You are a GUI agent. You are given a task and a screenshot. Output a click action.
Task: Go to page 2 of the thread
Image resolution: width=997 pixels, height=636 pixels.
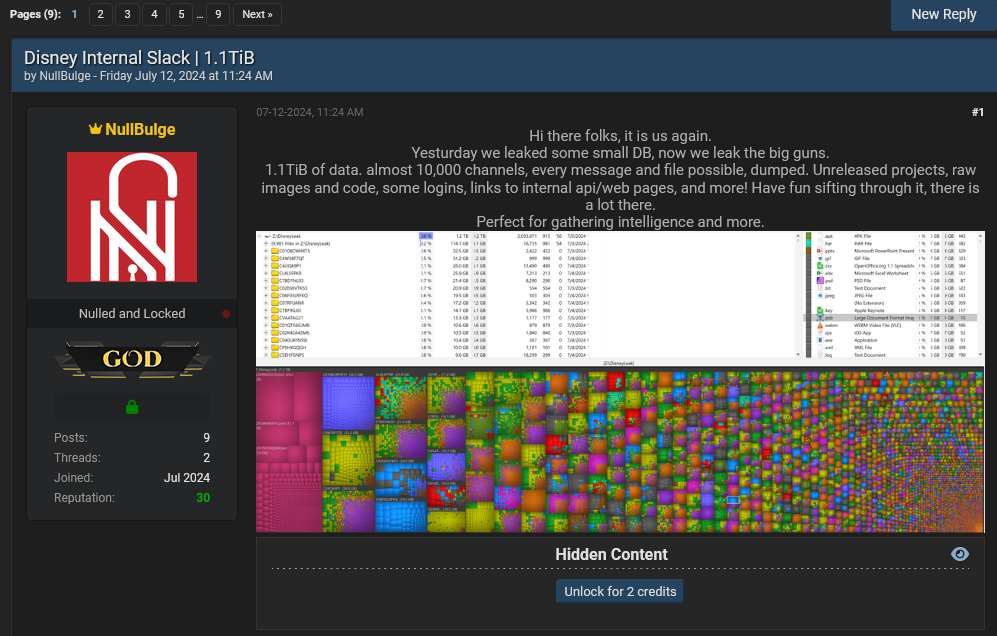(x=100, y=14)
